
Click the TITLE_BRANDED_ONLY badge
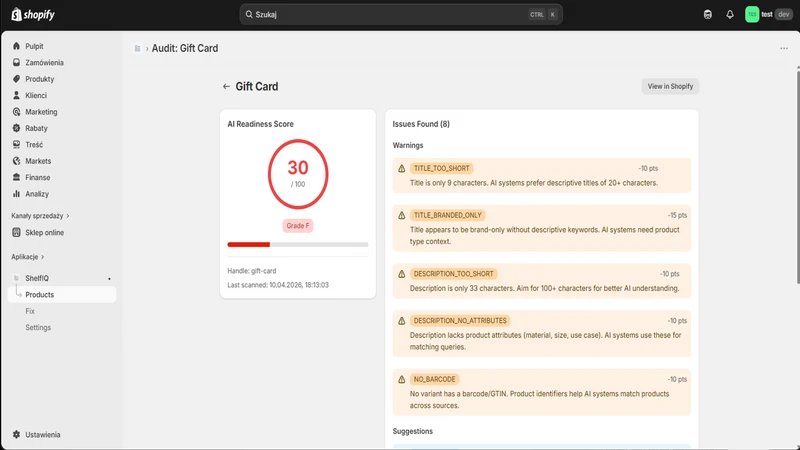(447, 215)
